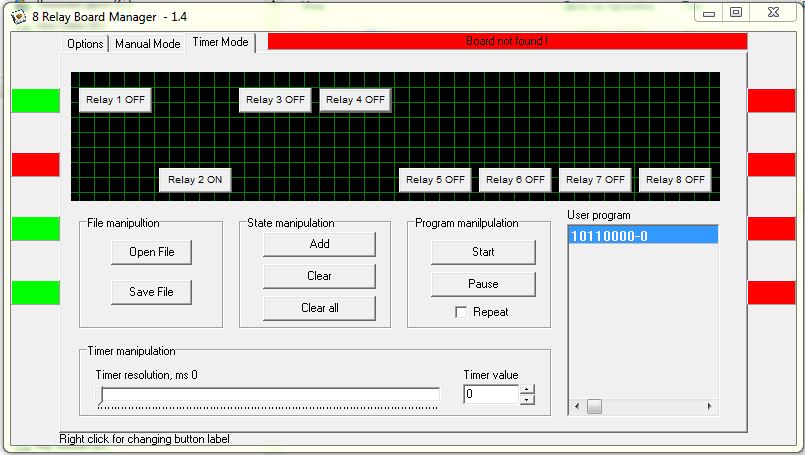Image resolution: width=805 pixels, height=455 pixels.
Task: Click the Open File button
Action: 151,252
